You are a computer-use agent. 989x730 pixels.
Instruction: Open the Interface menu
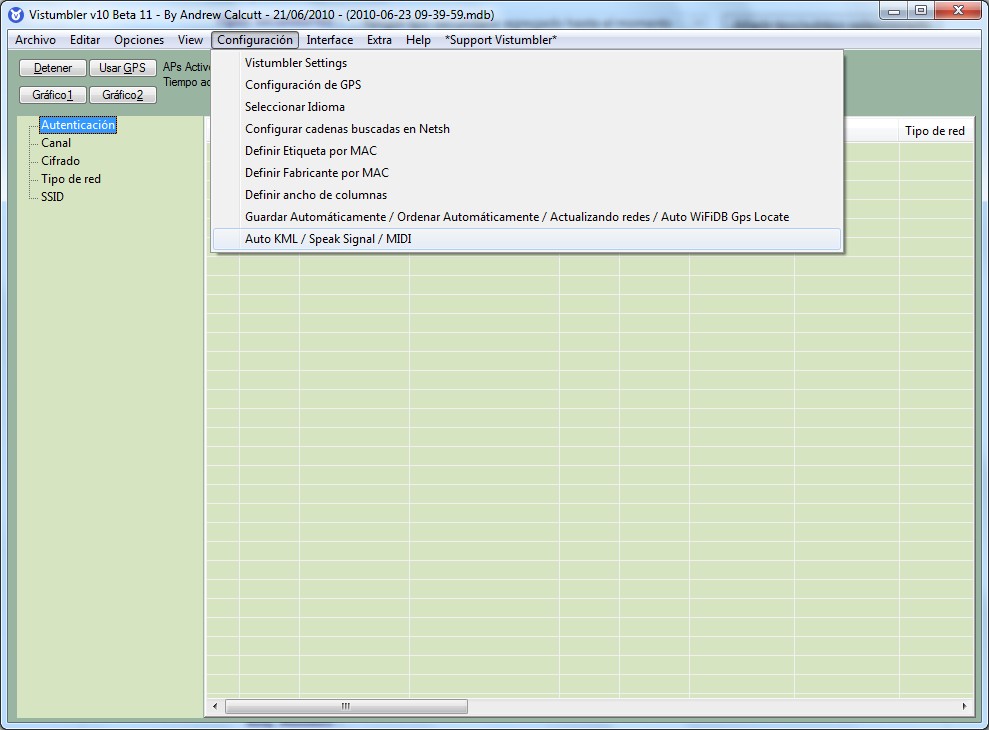(330, 40)
